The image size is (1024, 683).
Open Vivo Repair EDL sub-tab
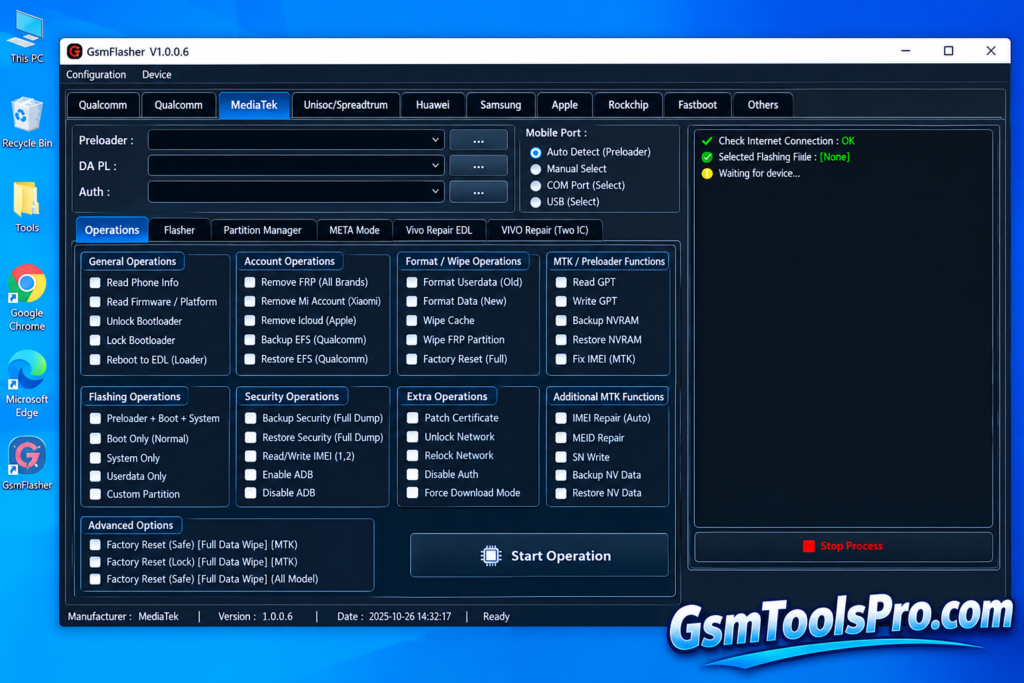pyautogui.click(x=439, y=230)
